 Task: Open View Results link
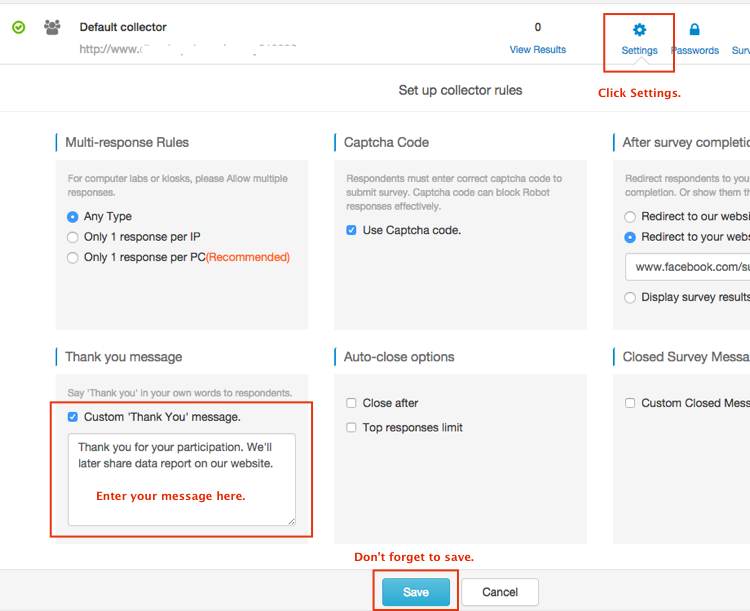click(x=537, y=49)
